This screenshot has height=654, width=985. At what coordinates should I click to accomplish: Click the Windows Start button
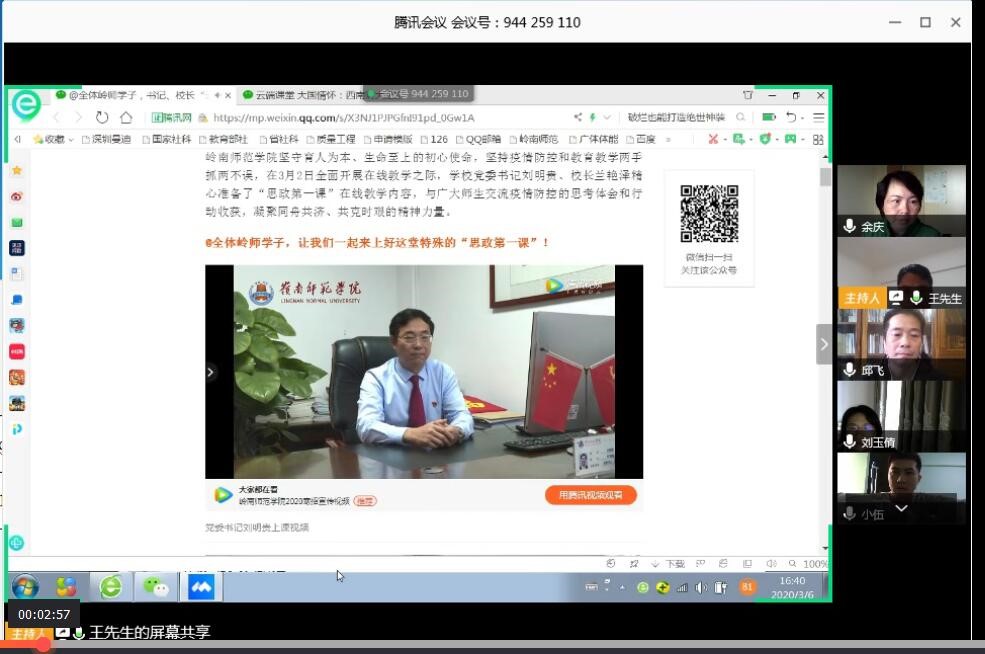coord(25,587)
